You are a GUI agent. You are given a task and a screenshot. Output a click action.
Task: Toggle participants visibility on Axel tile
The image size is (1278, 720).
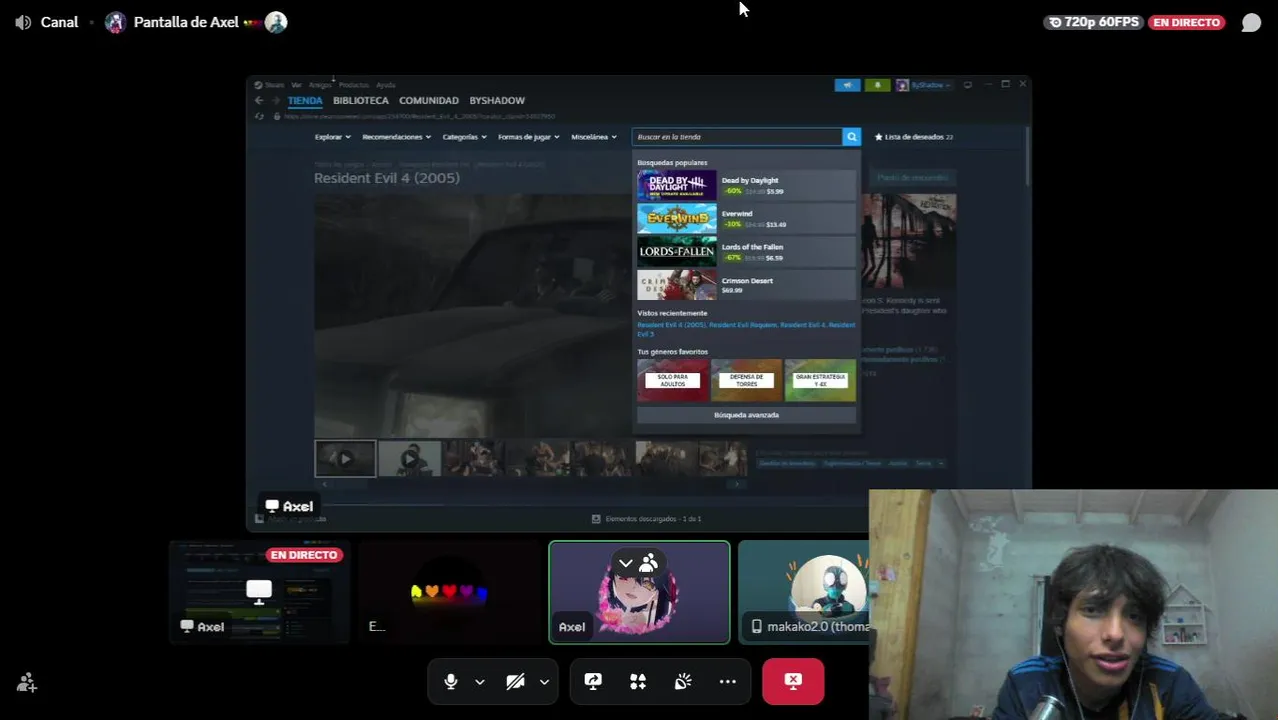tap(637, 563)
